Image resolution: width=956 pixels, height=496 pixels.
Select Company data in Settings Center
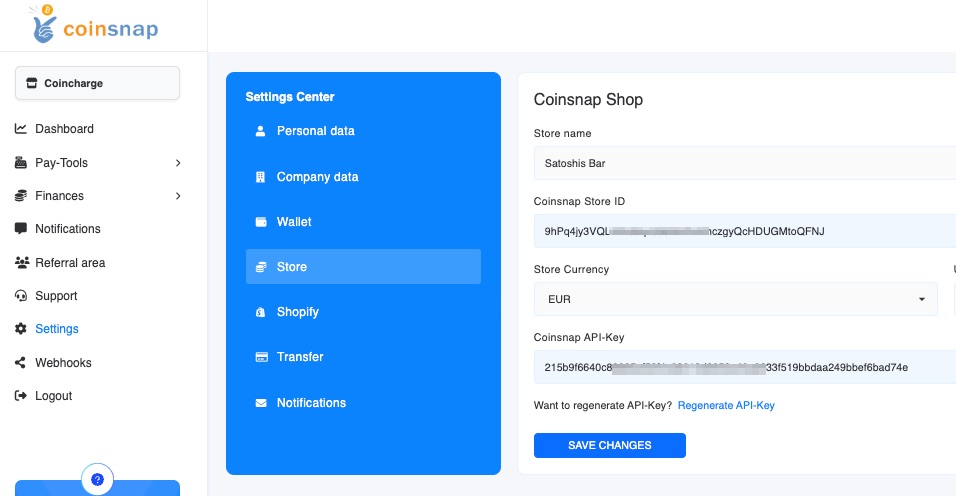click(x=317, y=177)
